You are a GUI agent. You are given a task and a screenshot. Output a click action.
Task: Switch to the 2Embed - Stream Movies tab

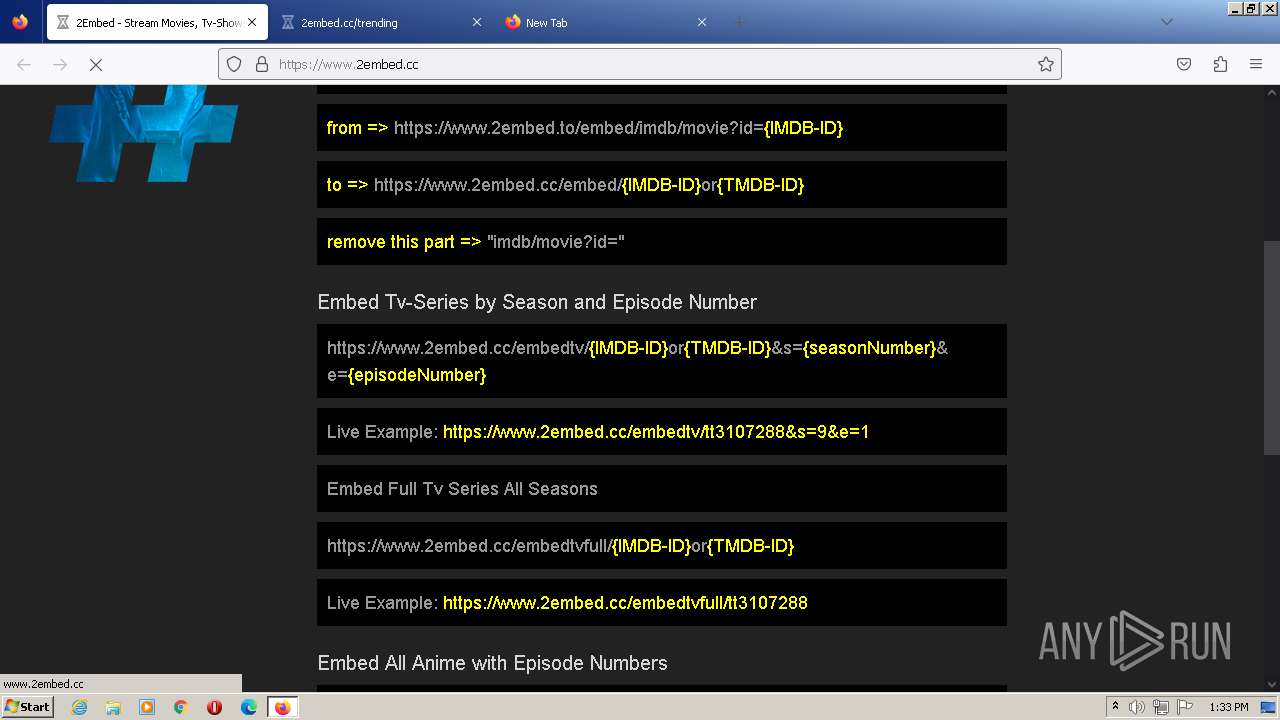157,22
